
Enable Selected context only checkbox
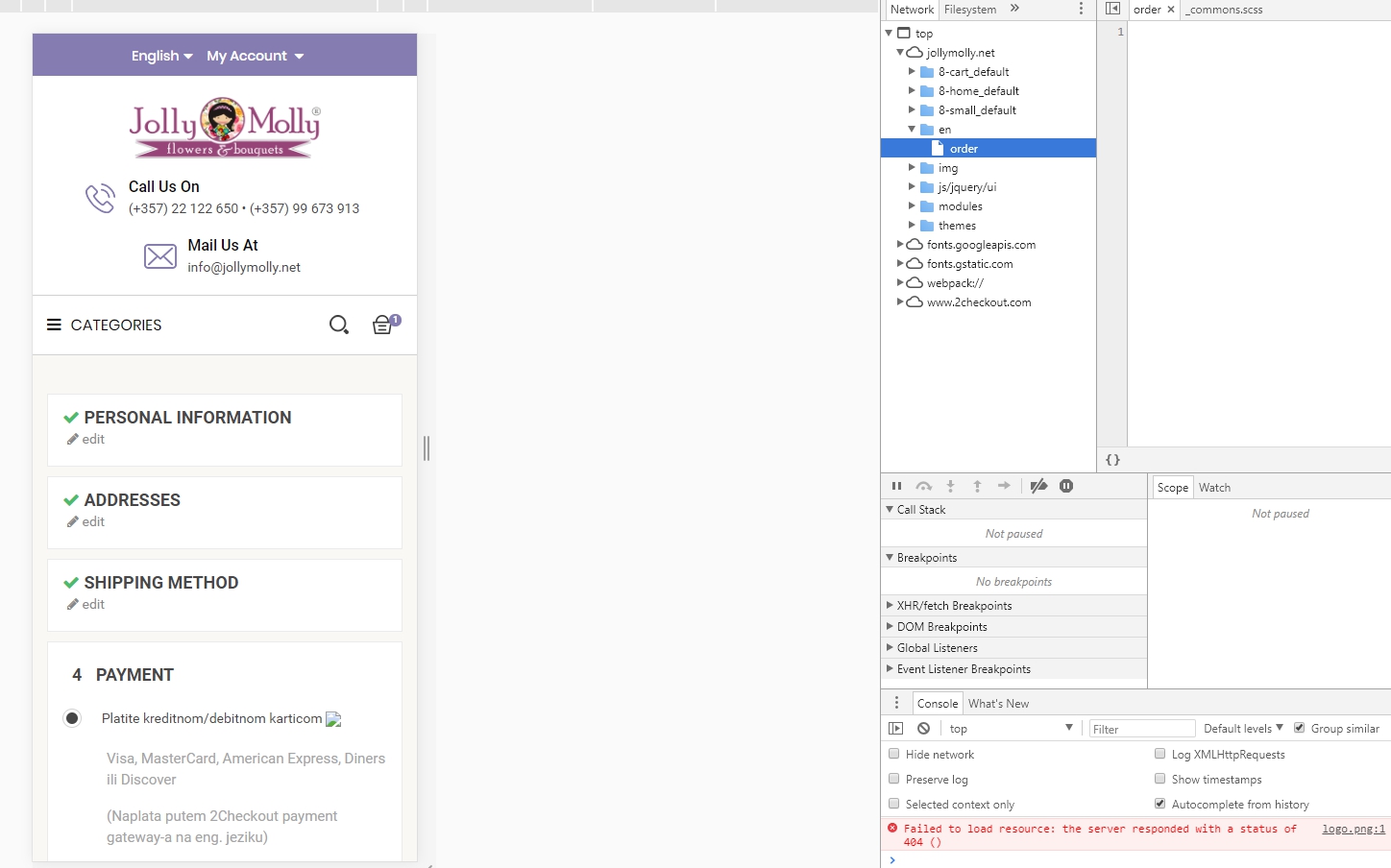point(893,804)
